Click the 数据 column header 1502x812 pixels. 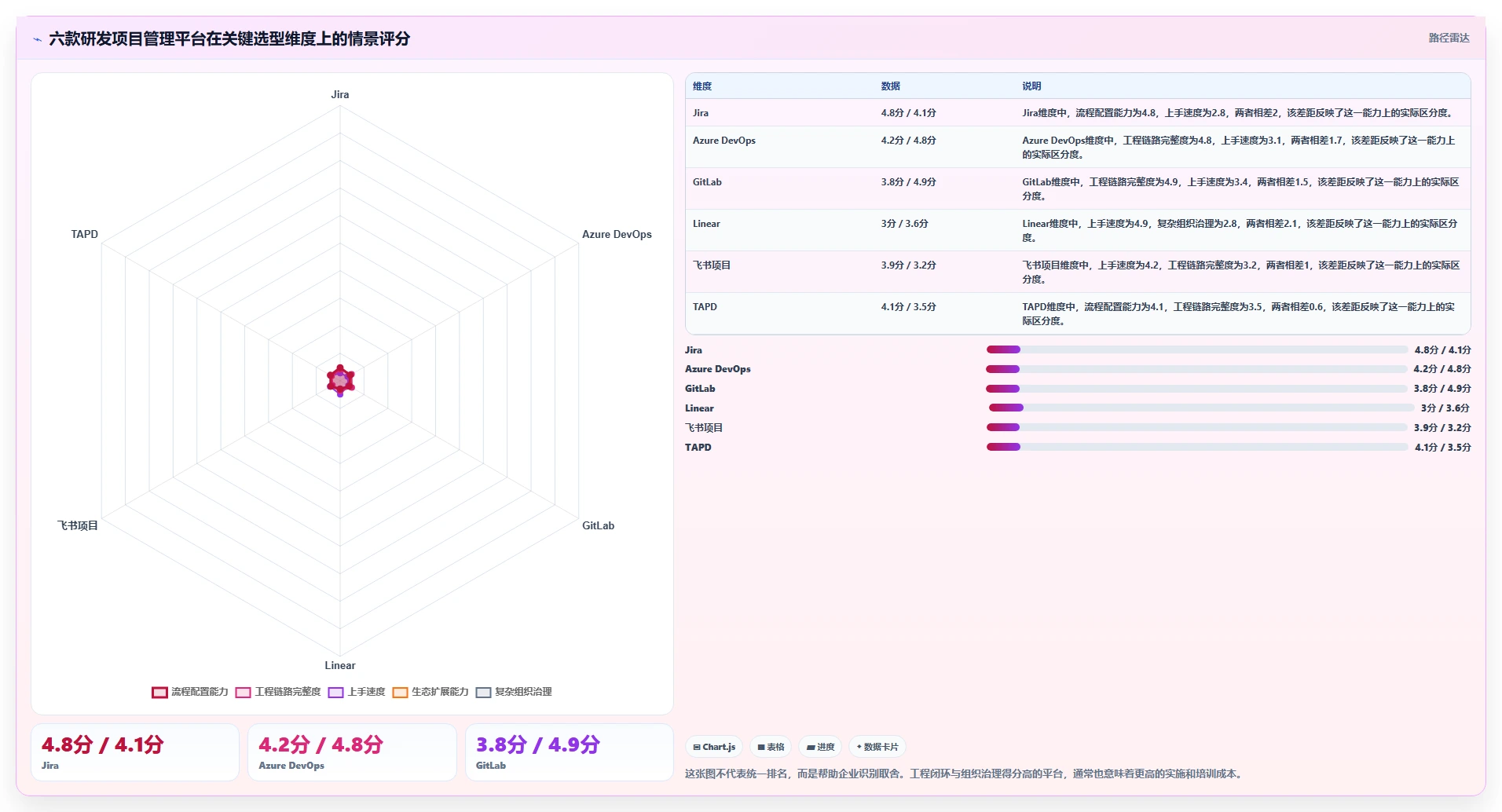click(x=890, y=86)
